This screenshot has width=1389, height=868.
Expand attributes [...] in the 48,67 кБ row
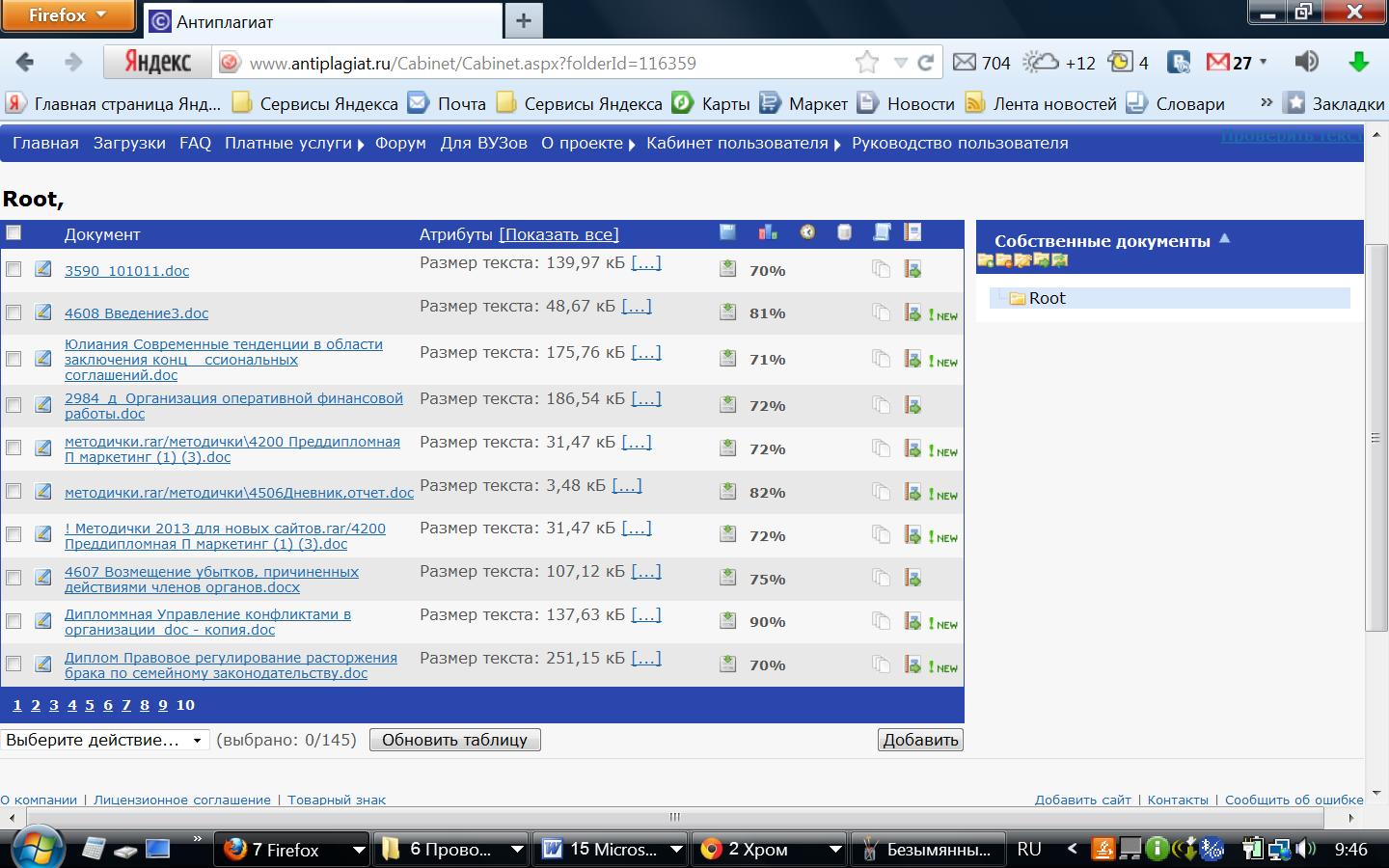pos(637,306)
